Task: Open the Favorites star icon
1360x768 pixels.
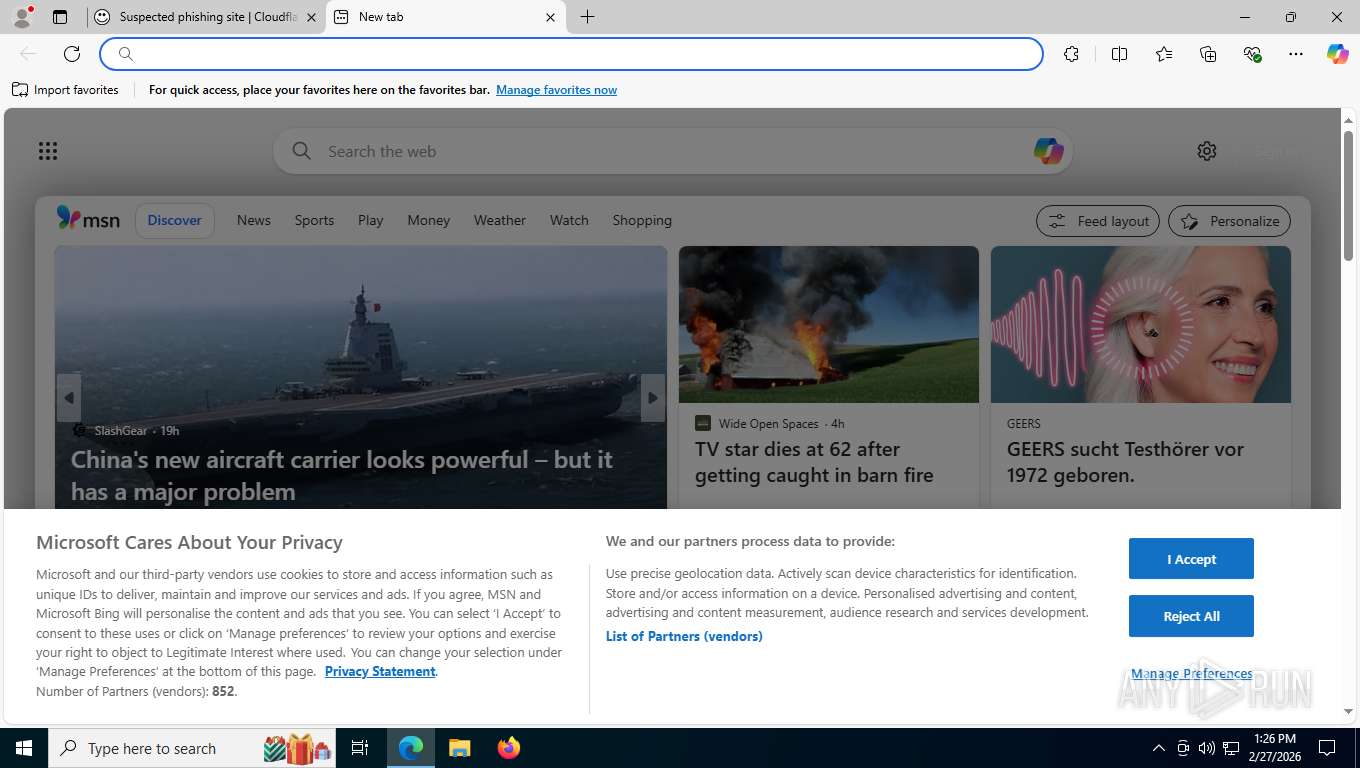Action: pyautogui.click(x=1164, y=54)
